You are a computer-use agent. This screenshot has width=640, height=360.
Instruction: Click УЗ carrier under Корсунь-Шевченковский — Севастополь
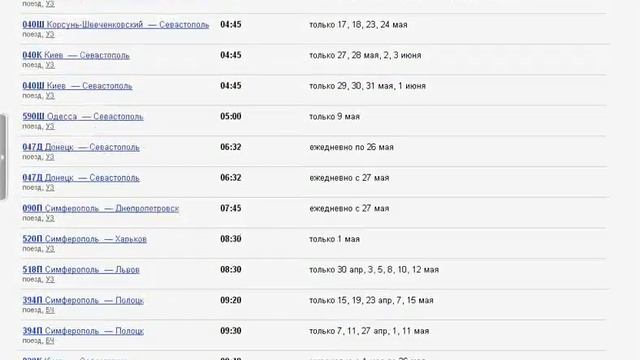click(50, 35)
